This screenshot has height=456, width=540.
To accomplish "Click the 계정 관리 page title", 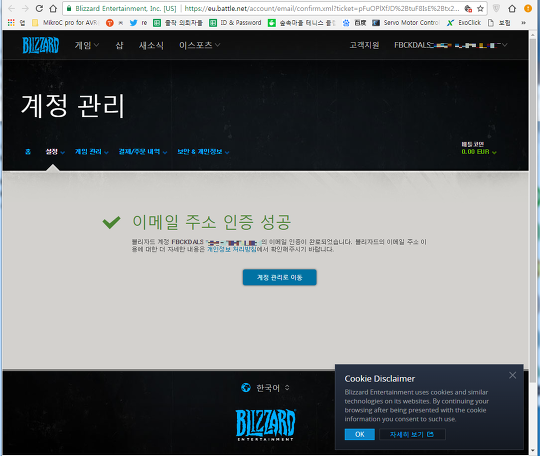I will [72, 106].
